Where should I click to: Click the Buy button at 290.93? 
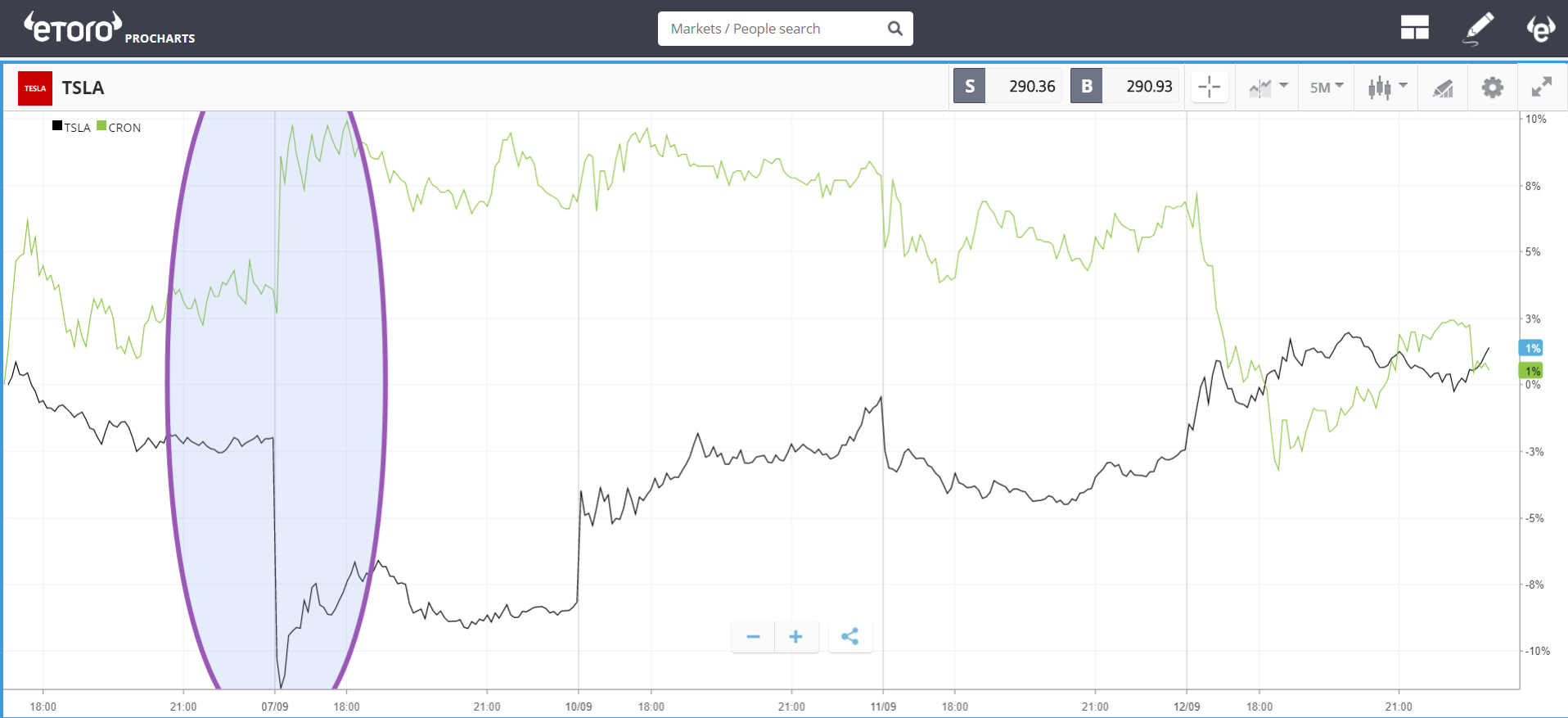click(x=1124, y=86)
